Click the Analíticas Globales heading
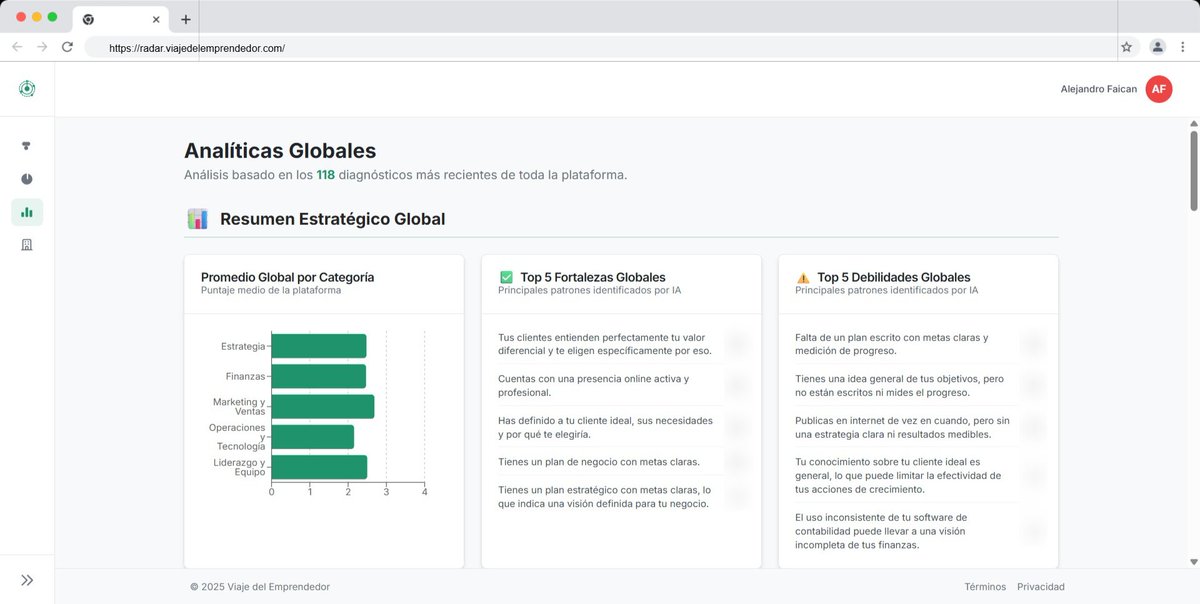The width and height of the screenshot is (1200, 604). click(x=280, y=151)
